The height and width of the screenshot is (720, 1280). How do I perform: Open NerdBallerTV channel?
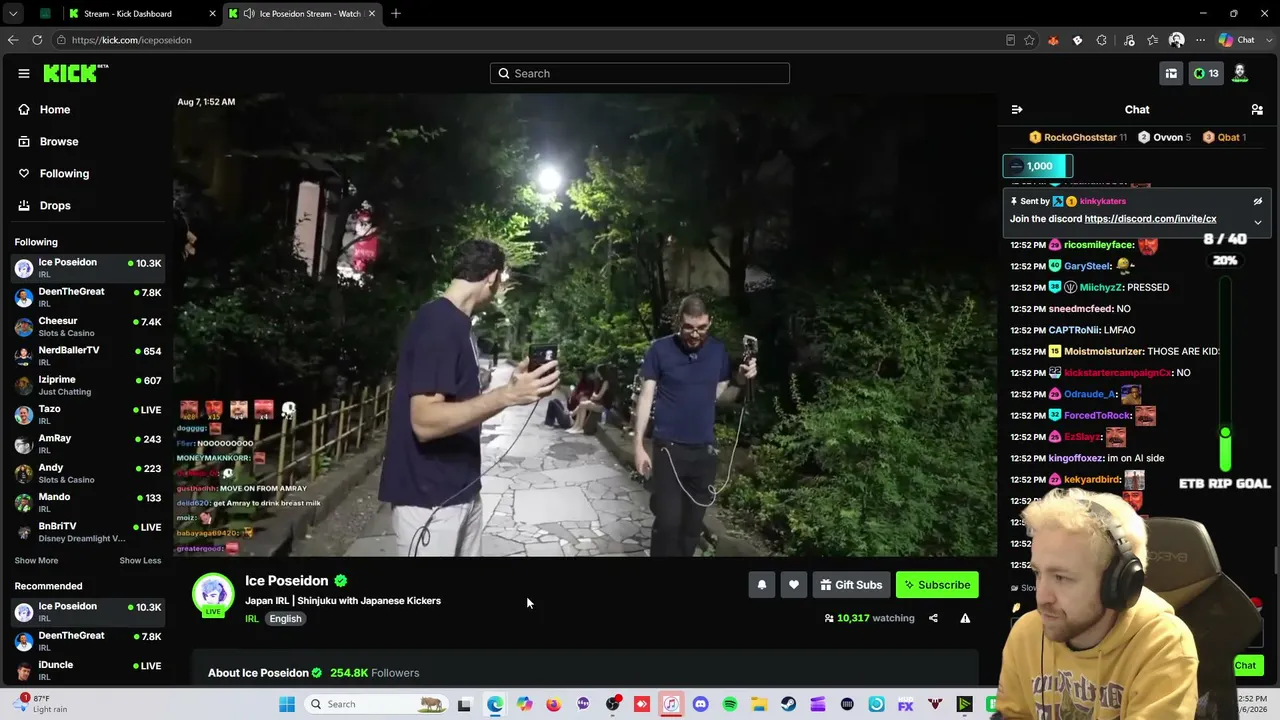88,356
